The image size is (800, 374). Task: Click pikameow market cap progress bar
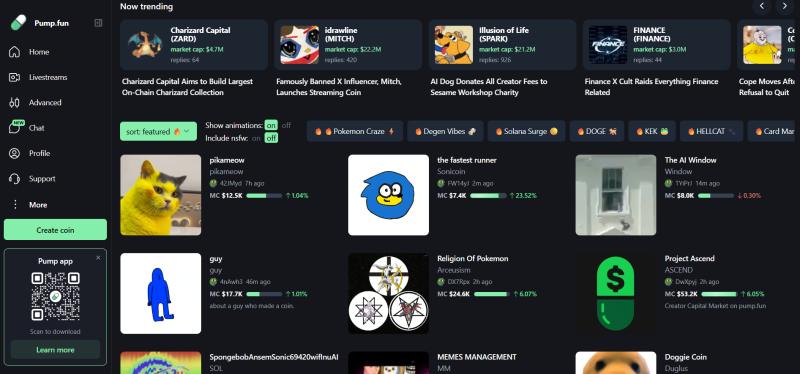pyautogui.click(x=264, y=195)
